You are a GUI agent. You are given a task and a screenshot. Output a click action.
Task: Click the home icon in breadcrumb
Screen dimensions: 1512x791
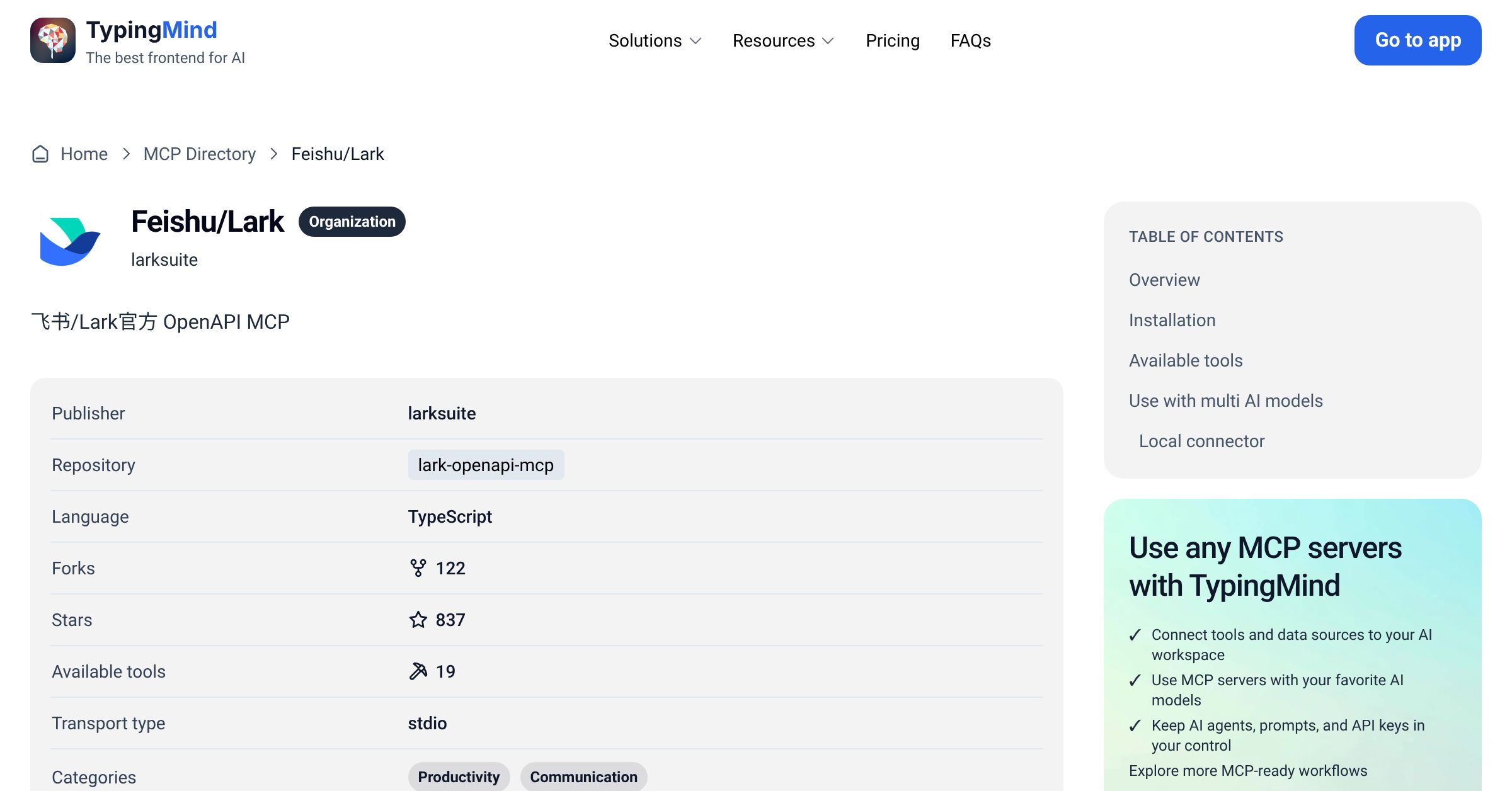[x=40, y=154]
